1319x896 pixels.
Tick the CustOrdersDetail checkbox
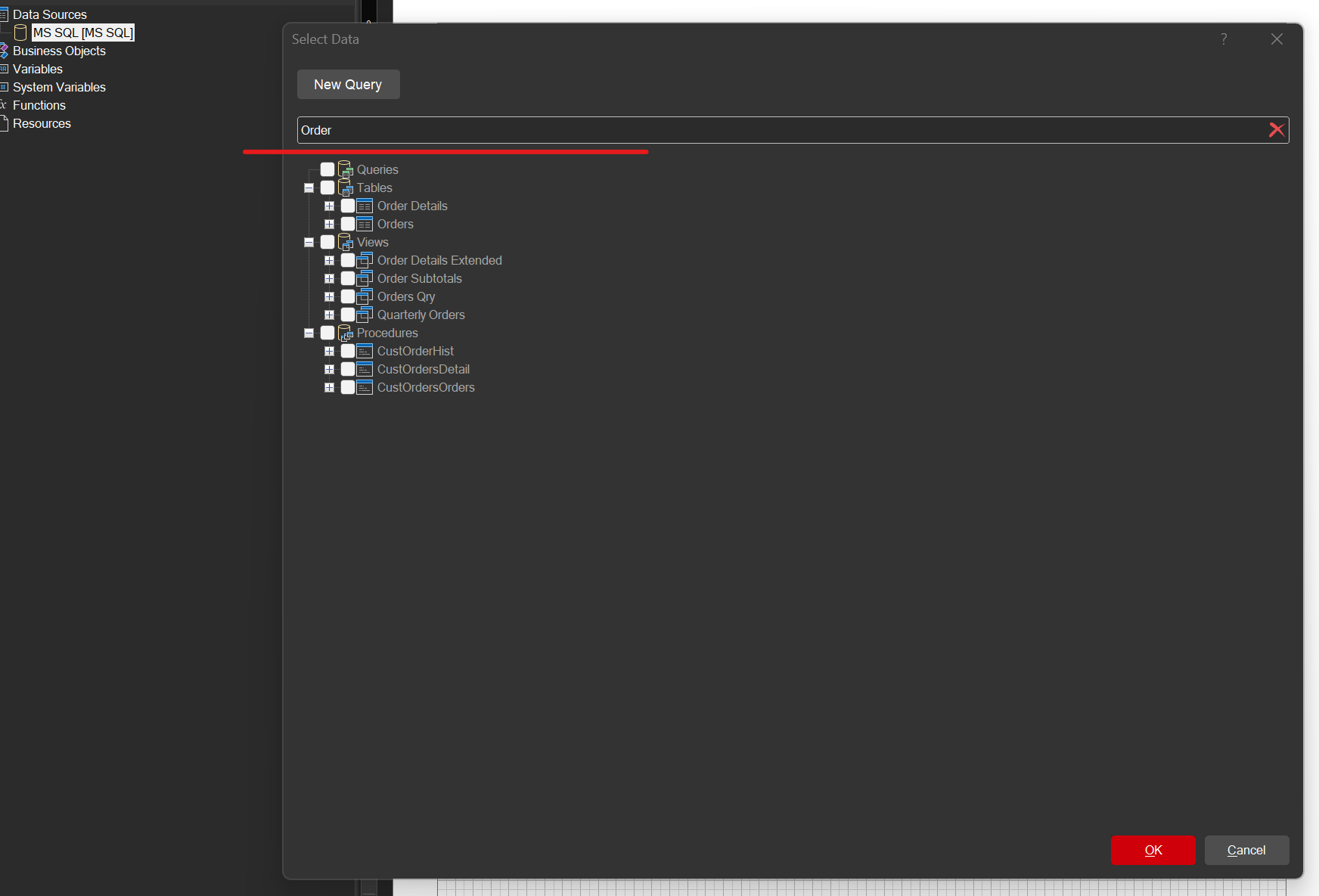(348, 369)
